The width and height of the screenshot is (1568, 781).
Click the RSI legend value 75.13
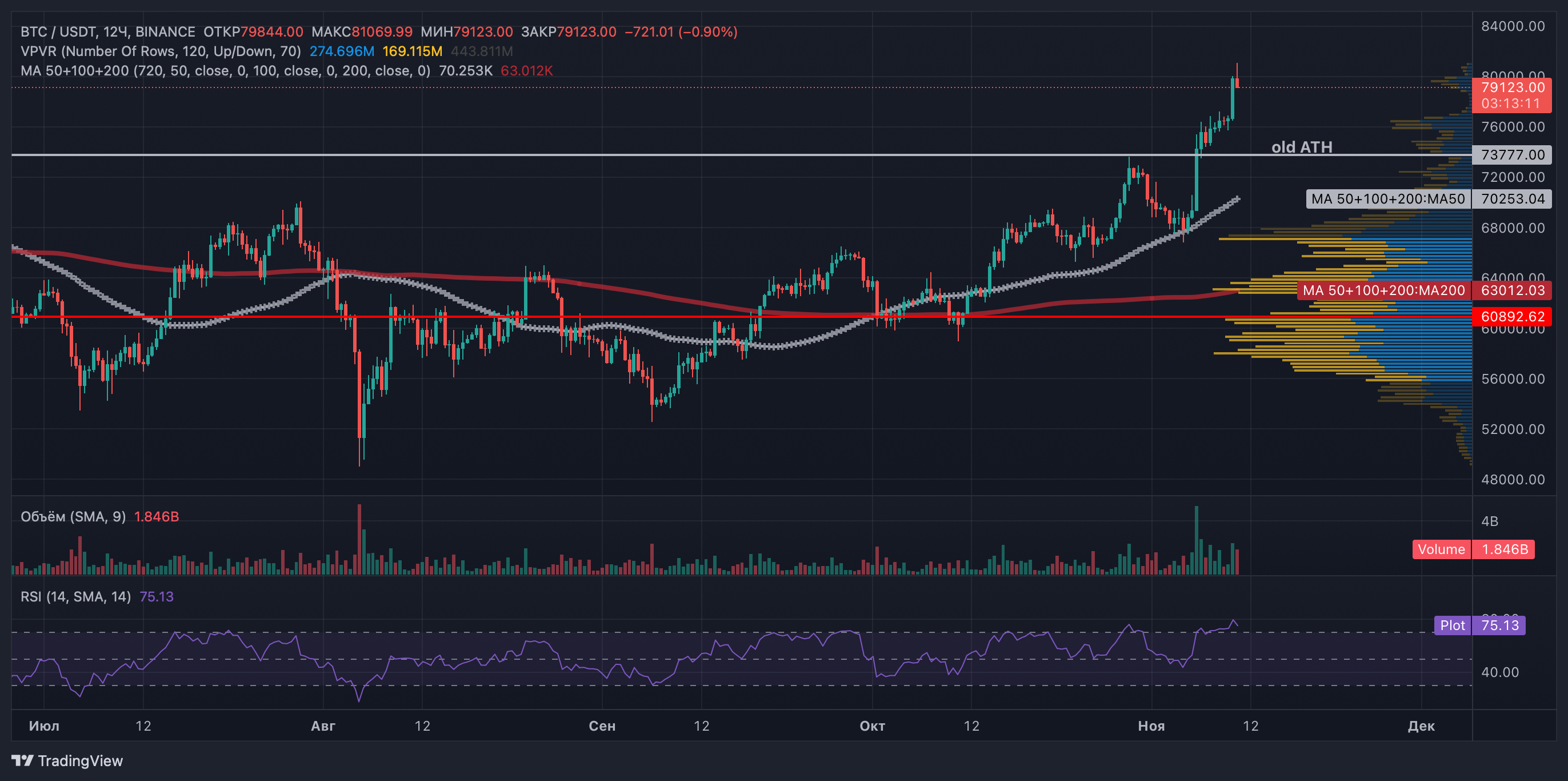pos(157,596)
